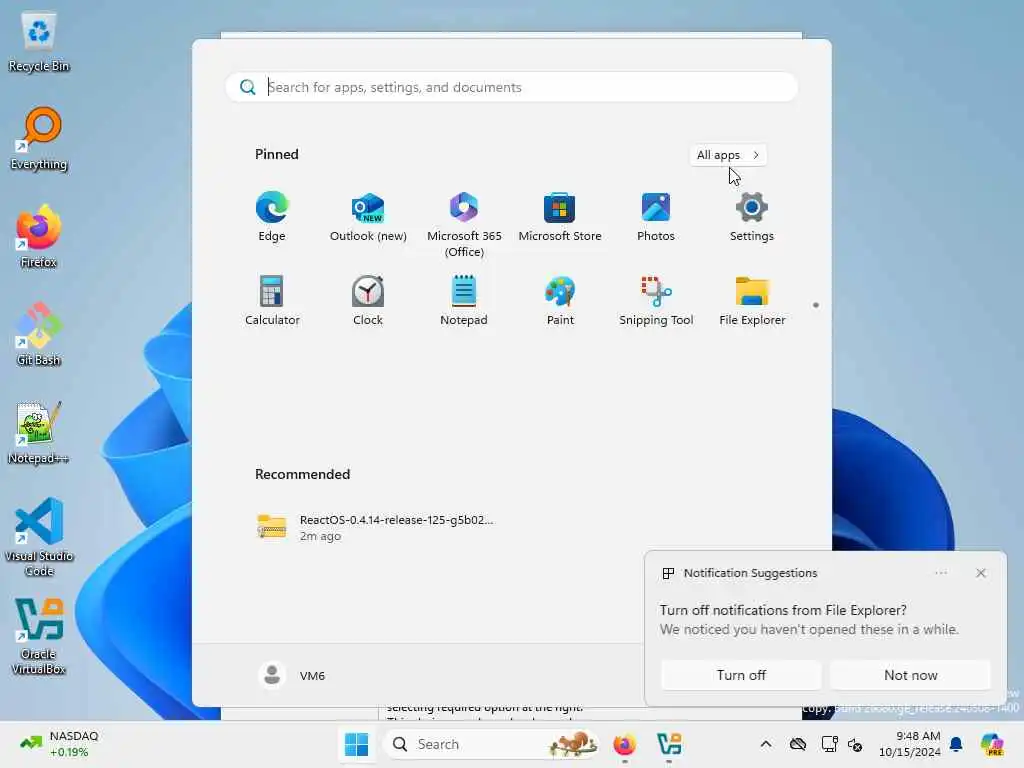Launch Paint app

click(560, 300)
